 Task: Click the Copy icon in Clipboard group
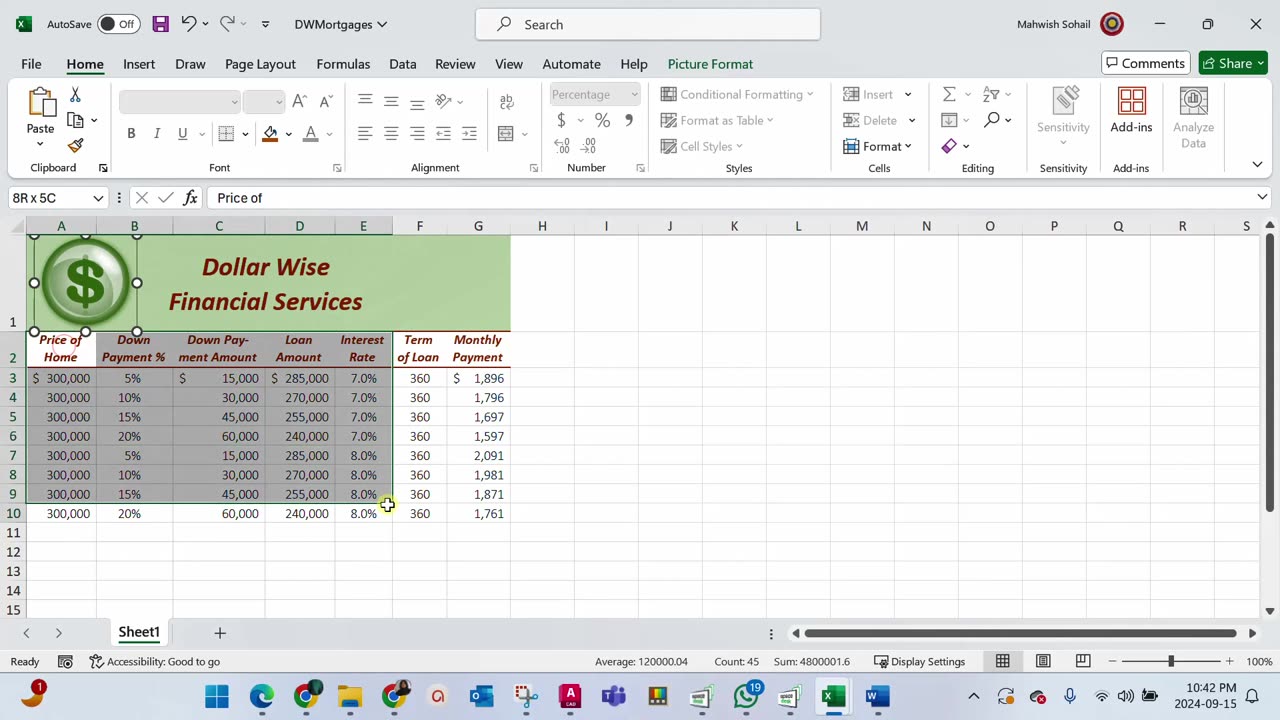(75, 120)
